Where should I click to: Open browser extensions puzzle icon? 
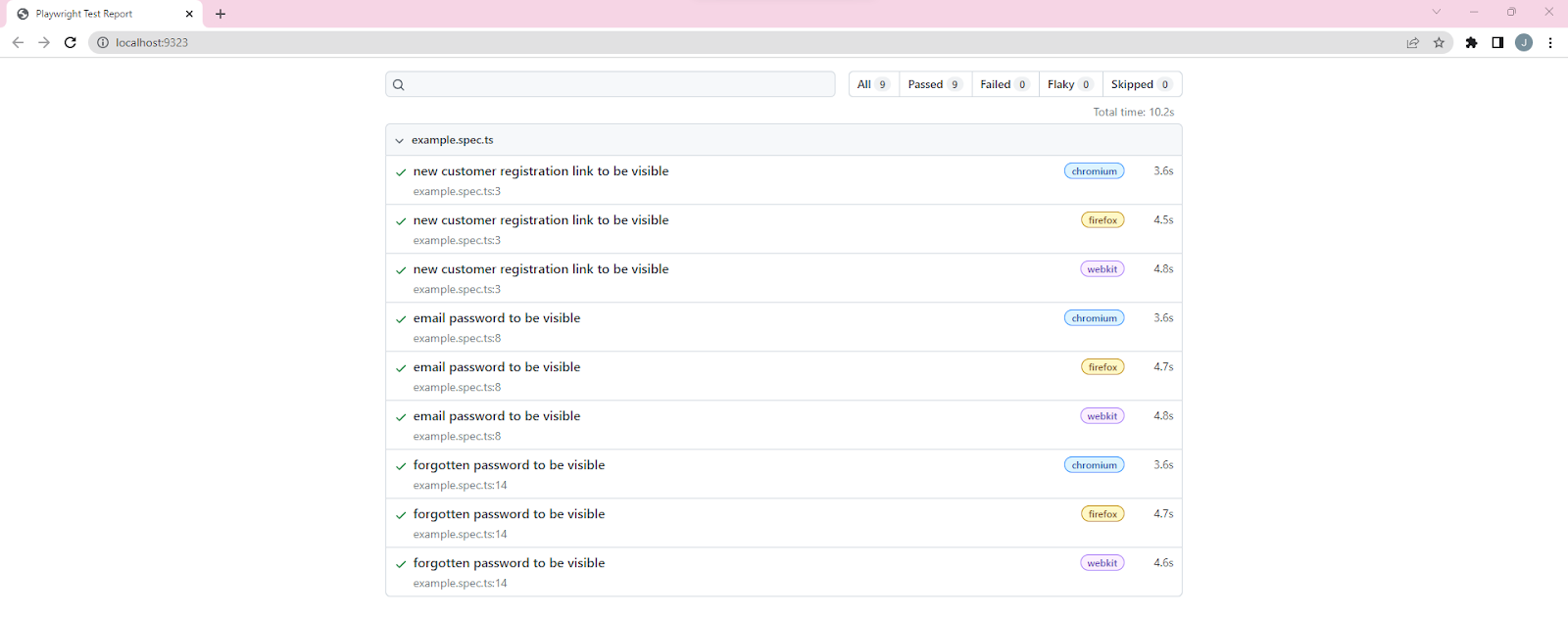tap(1471, 42)
